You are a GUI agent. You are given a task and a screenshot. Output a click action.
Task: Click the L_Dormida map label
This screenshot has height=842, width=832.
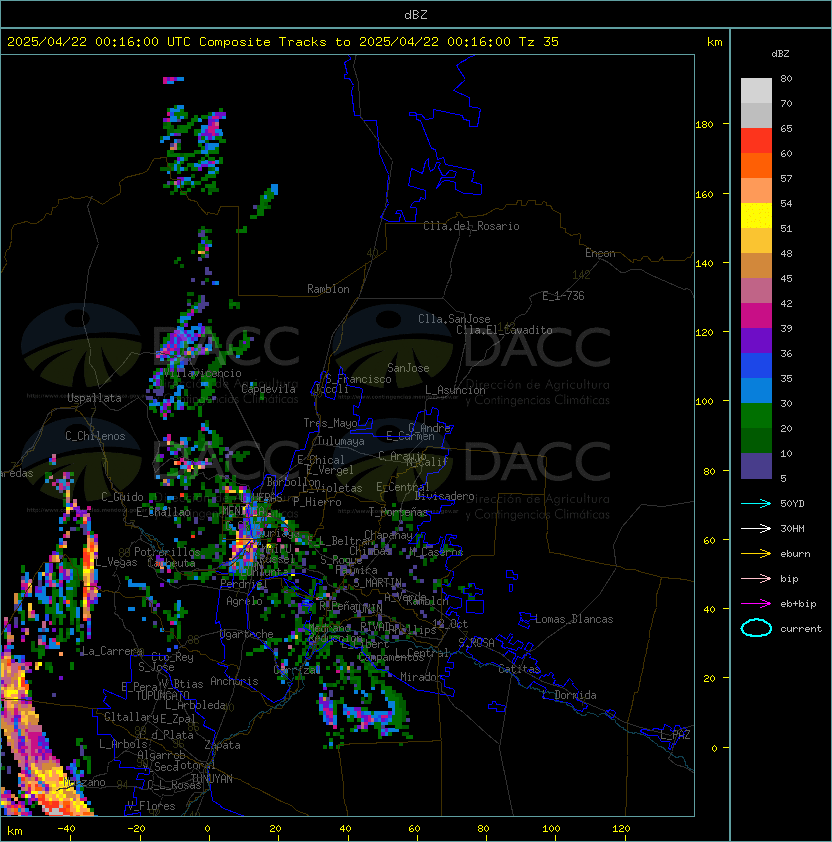pos(569,695)
